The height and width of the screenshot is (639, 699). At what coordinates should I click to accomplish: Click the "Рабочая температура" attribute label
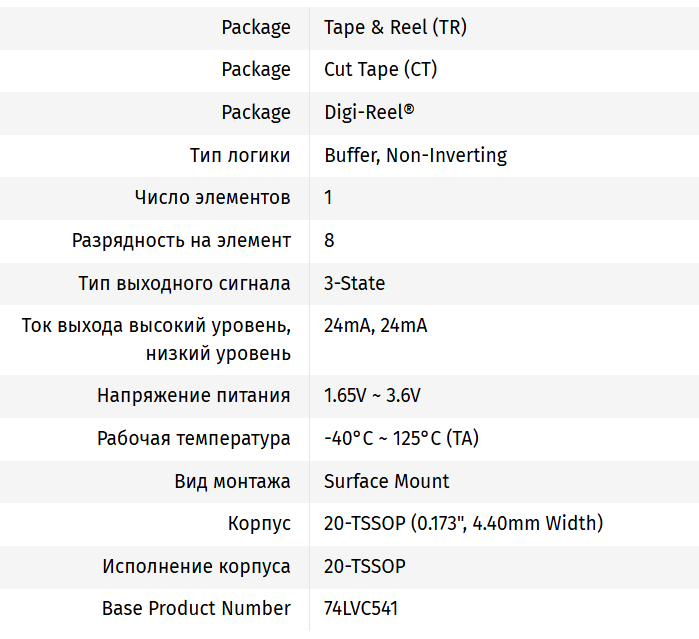click(x=193, y=438)
